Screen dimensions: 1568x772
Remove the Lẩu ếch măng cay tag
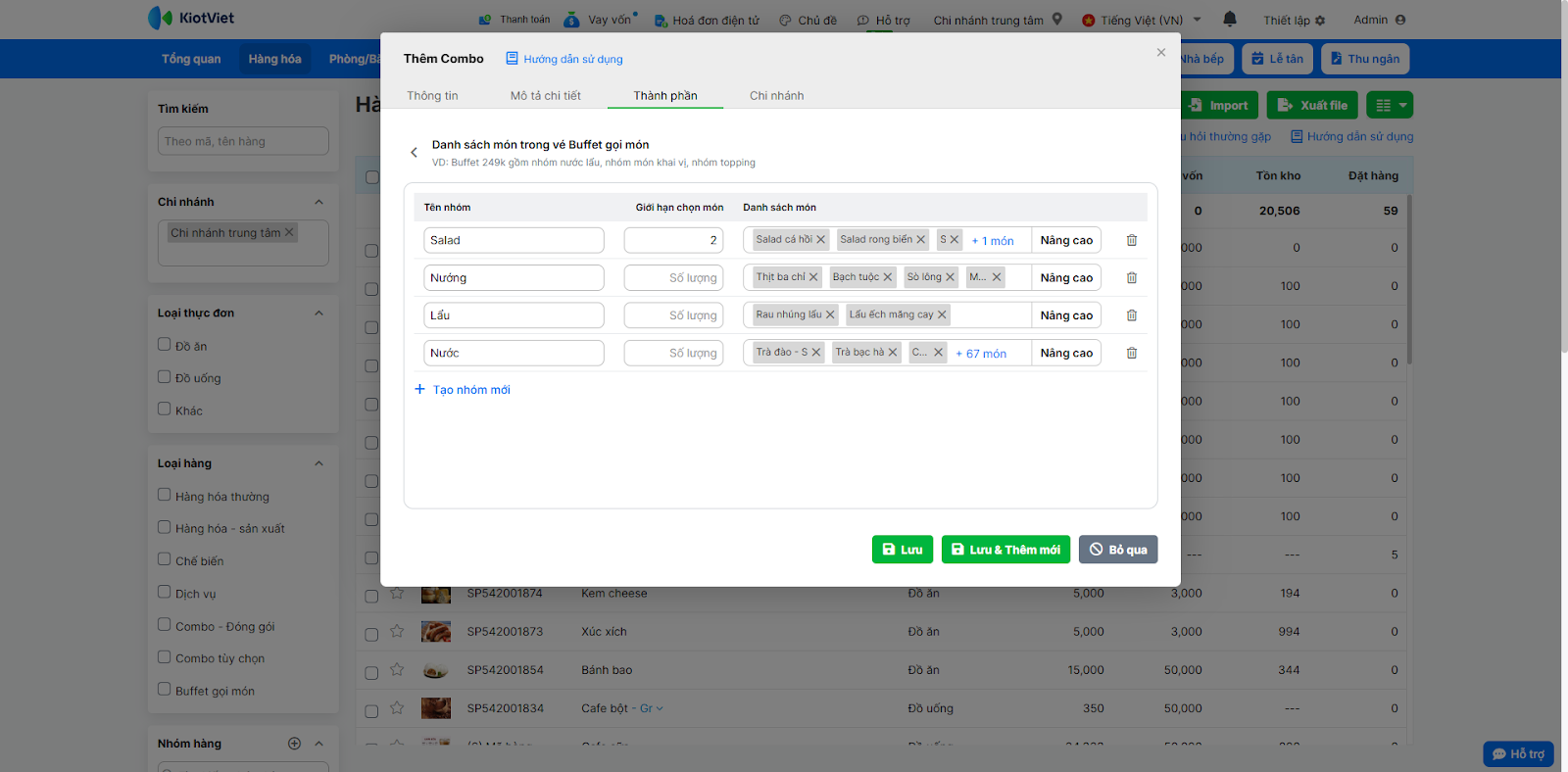(942, 314)
